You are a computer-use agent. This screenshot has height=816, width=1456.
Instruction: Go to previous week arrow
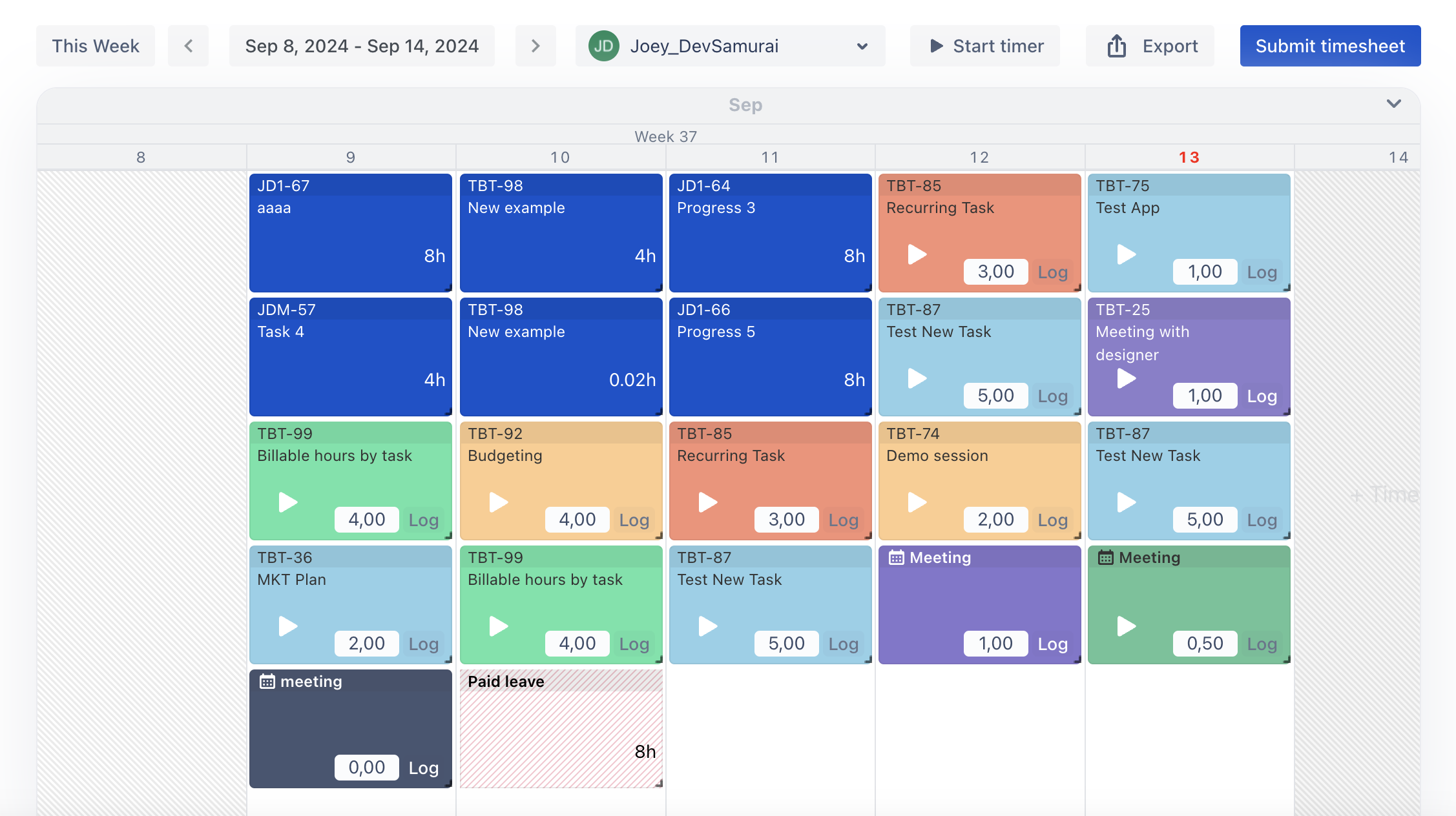point(188,46)
